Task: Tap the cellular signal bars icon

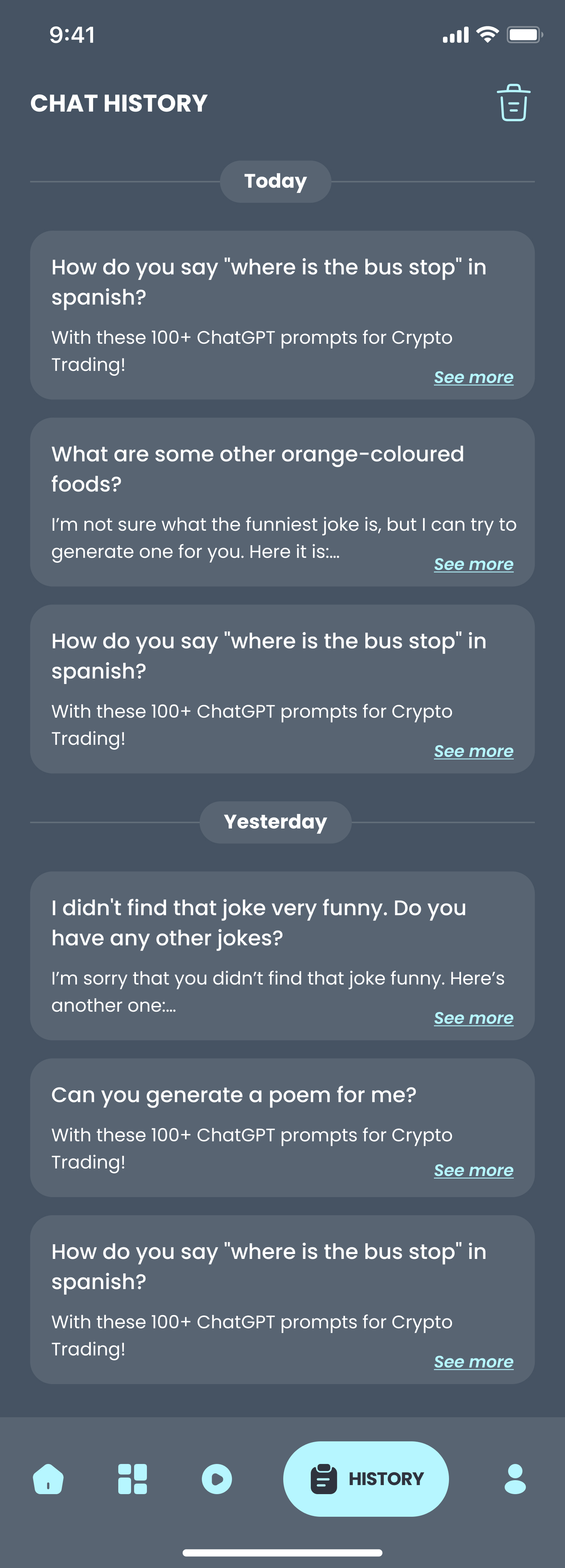Action: (455, 35)
